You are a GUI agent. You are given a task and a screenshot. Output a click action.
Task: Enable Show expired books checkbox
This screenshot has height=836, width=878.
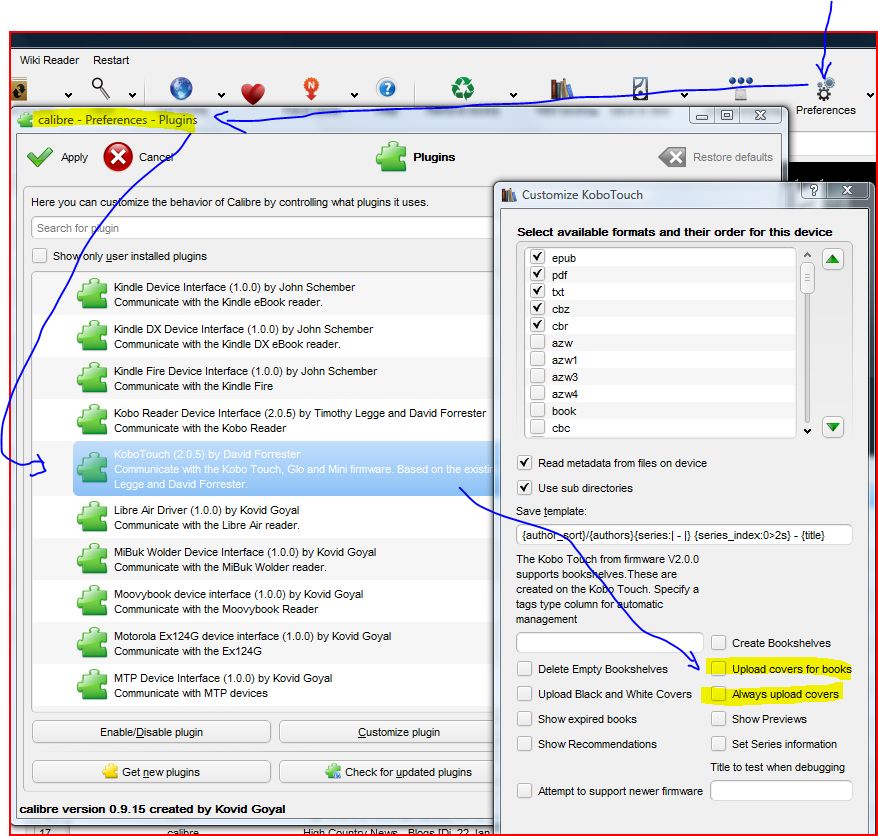(524, 718)
